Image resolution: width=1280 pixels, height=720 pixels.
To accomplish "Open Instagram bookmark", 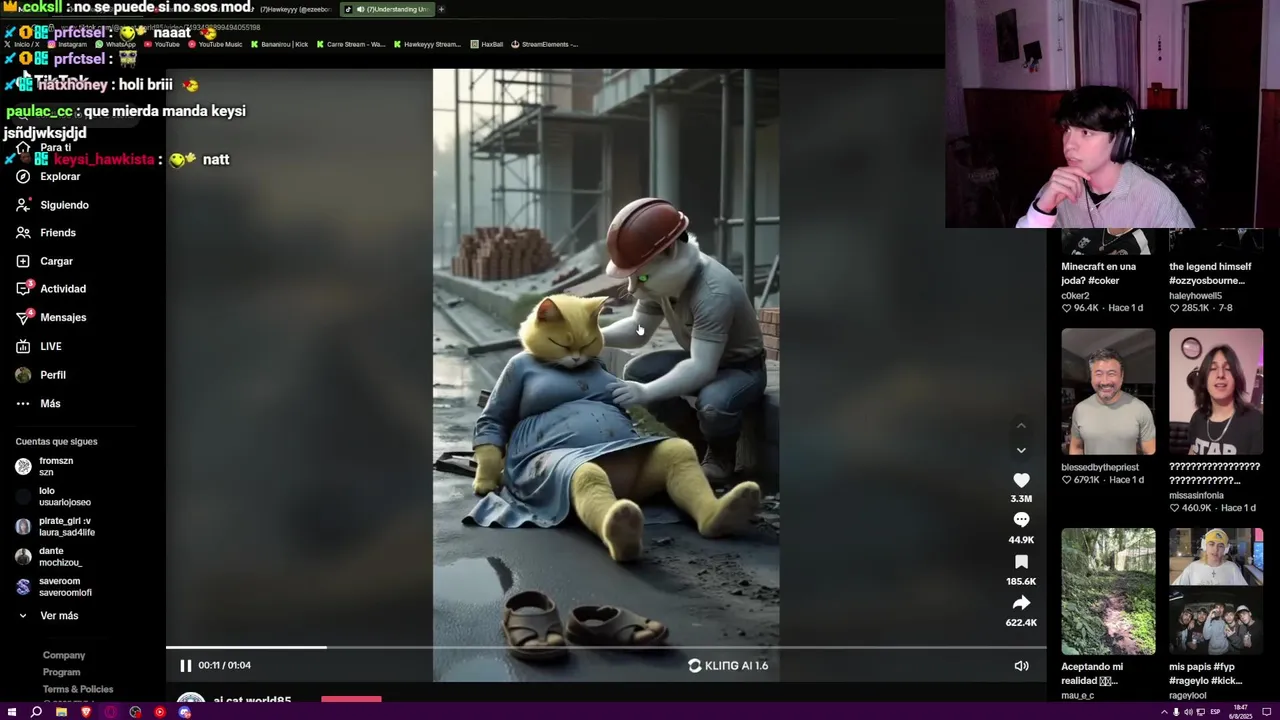I will tap(67, 44).
